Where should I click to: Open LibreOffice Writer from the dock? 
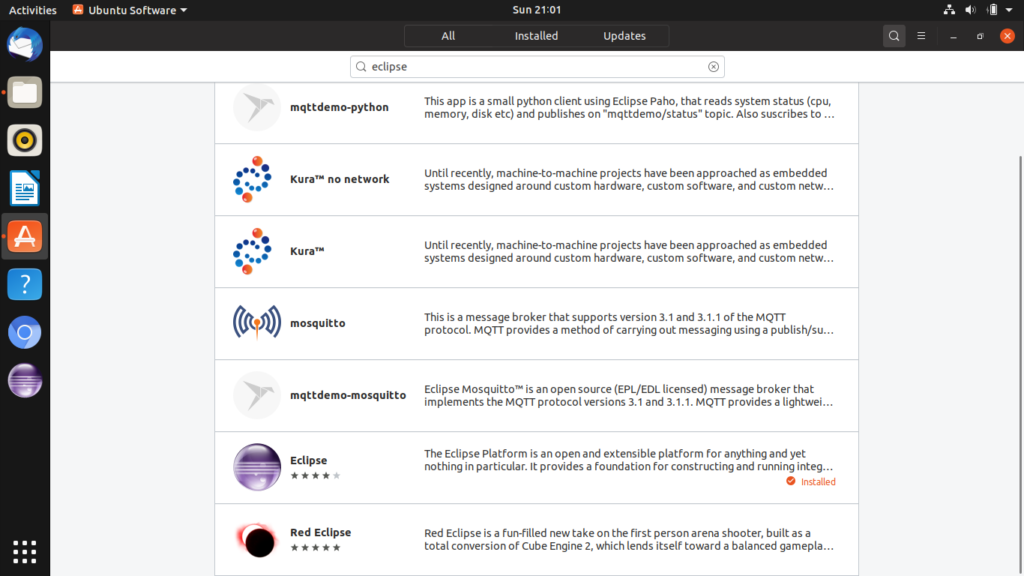(x=25, y=188)
